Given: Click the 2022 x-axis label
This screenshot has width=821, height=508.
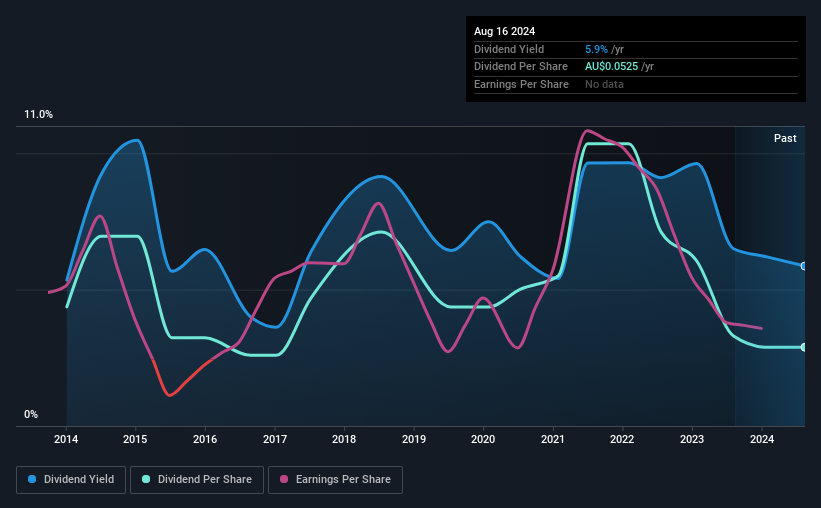Looking at the screenshot, I should [622, 439].
